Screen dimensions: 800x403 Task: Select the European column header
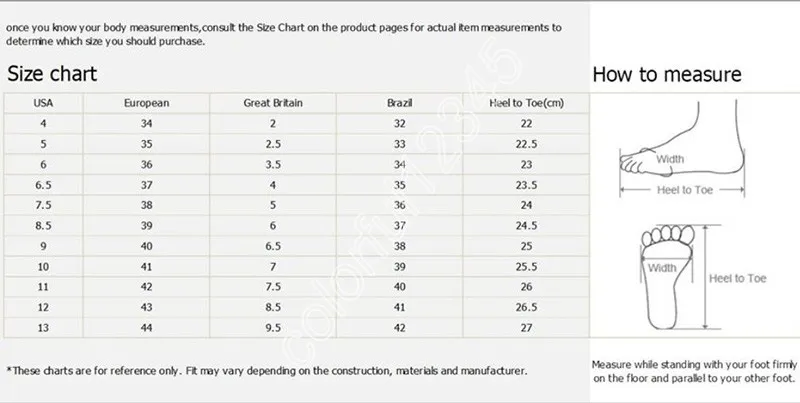pyautogui.click(x=146, y=103)
